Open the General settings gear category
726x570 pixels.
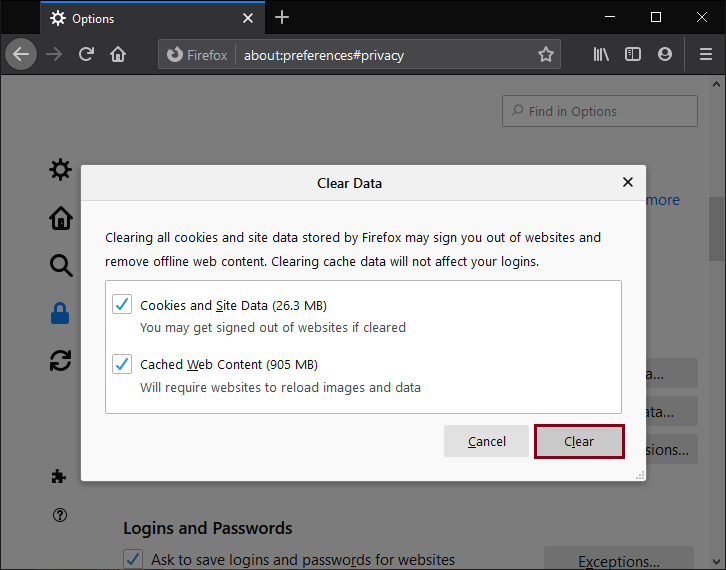pyautogui.click(x=61, y=170)
